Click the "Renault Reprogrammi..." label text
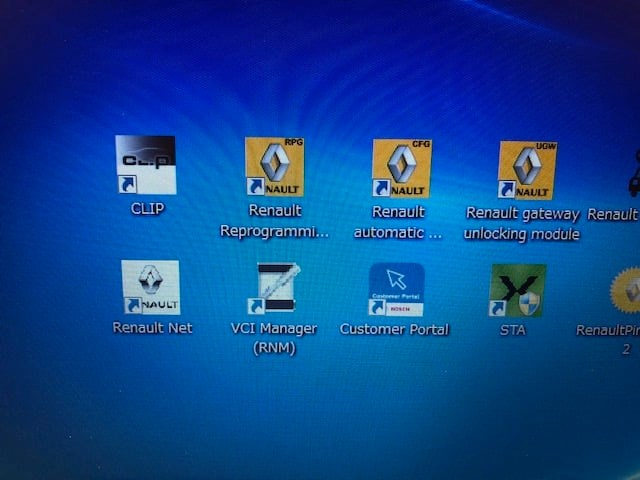This screenshot has height=480, width=640. click(x=274, y=222)
